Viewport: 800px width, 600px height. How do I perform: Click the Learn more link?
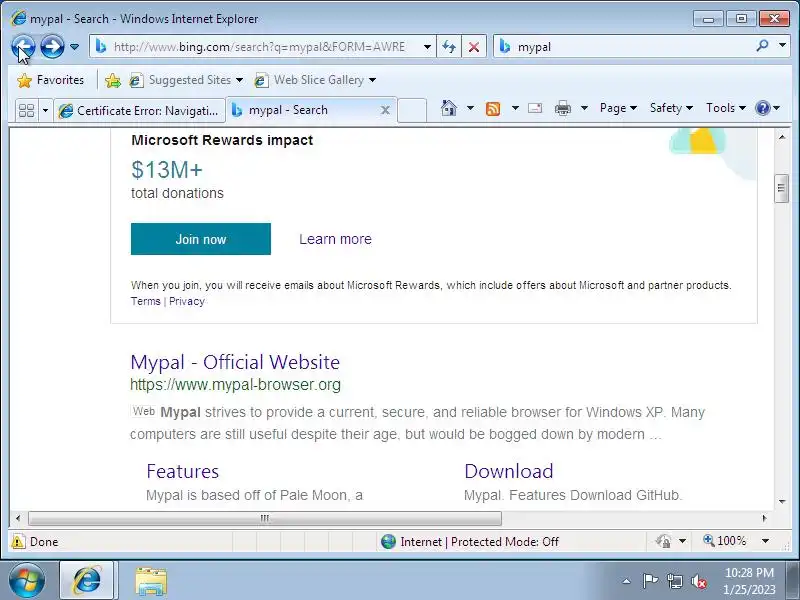[x=335, y=239]
